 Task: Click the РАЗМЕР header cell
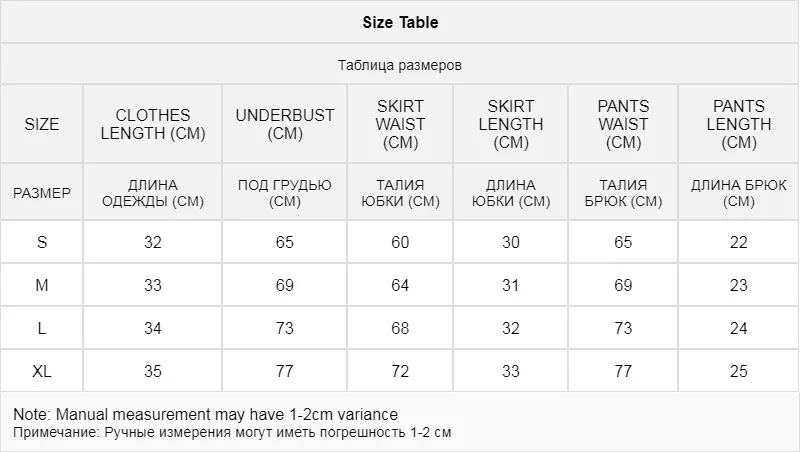[x=42, y=193]
